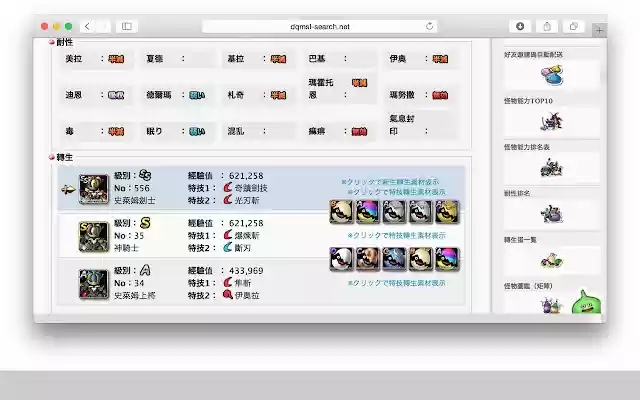Click the blue 斷刃 skill icon

pyautogui.click(x=228, y=247)
